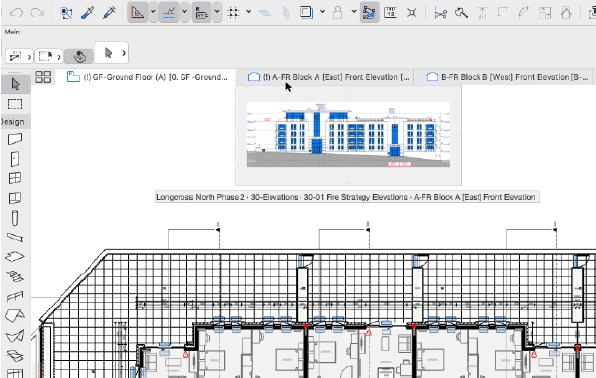Image resolution: width=596 pixels, height=378 pixels.
Task: Toggle Suspend Groups padlock button
Action: coord(337,13)
